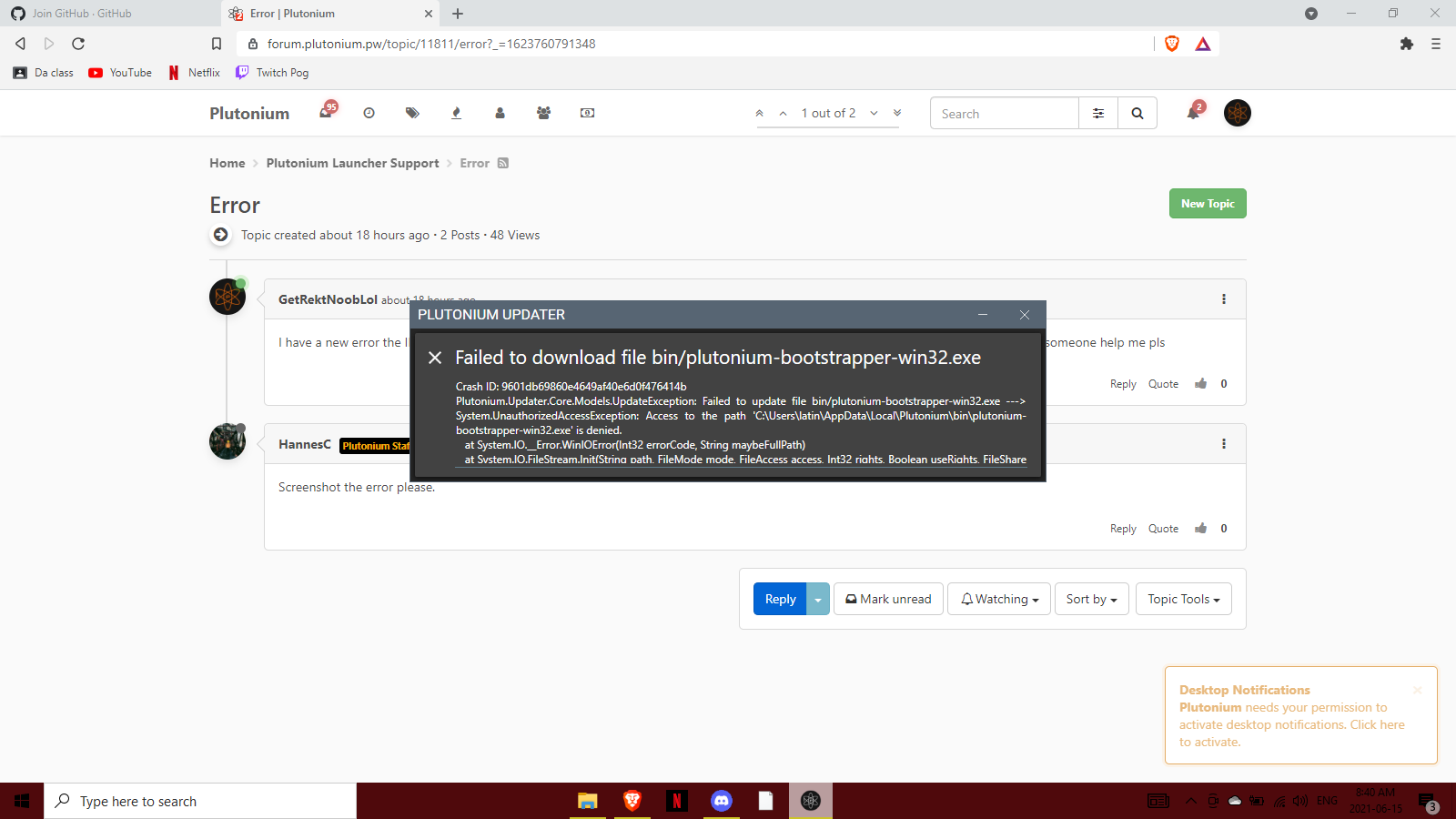Reply to GetRektNoobLol's post

1123,384
